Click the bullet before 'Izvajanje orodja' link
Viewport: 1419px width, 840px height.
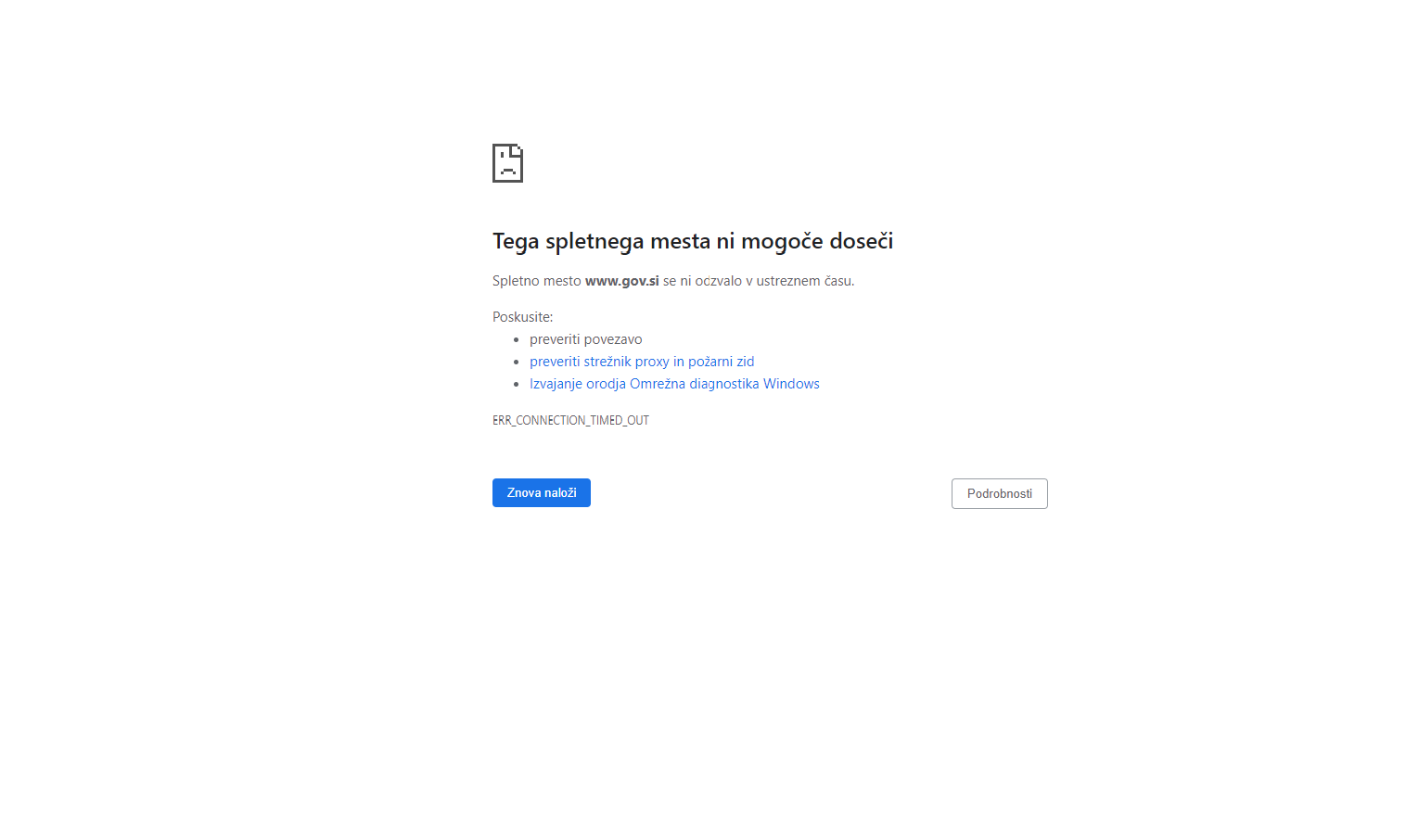click(x=517, y=385)
